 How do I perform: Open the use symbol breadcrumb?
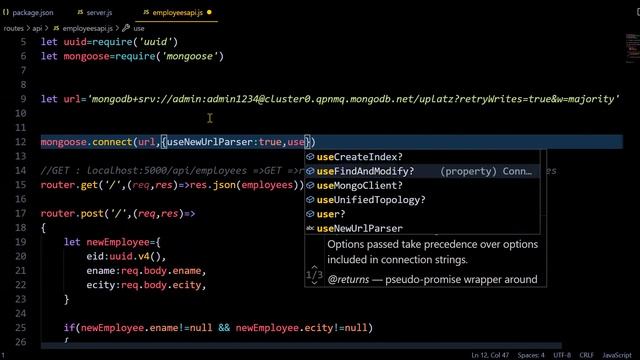[139, 29]
